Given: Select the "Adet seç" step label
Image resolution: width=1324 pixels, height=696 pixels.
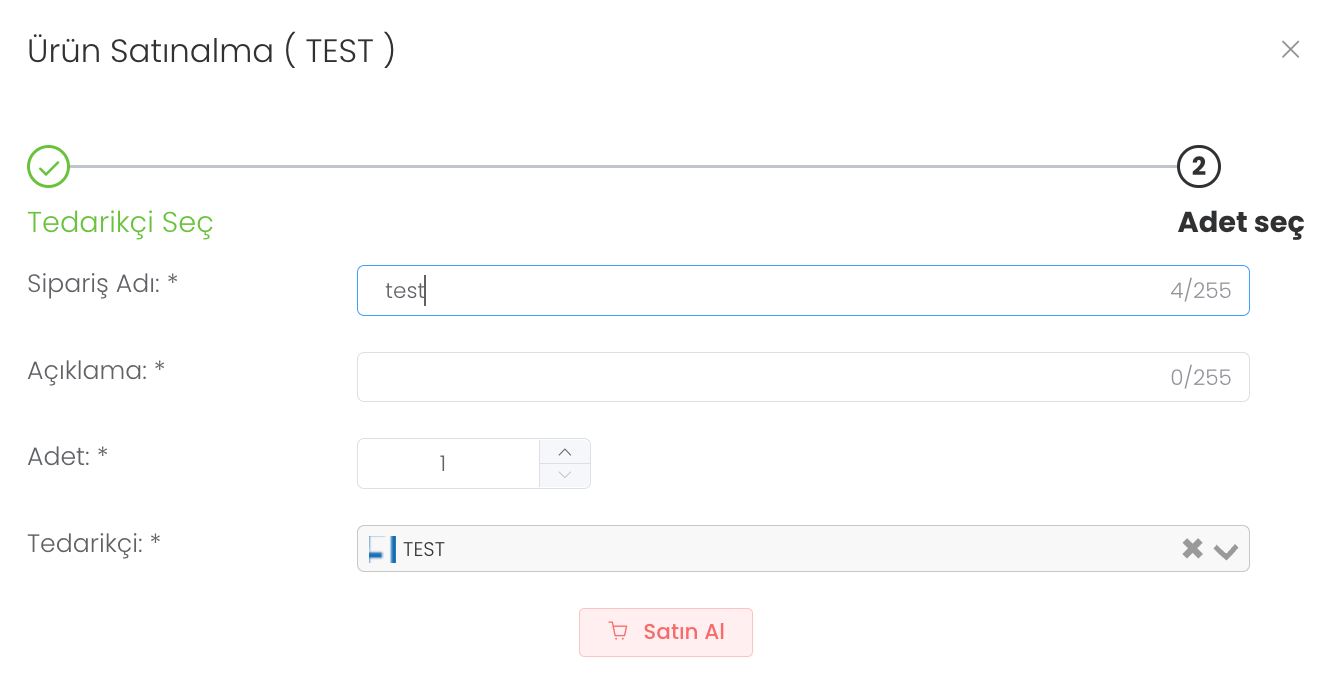Looking at the screenshot, I should (x=1240, y=222).
